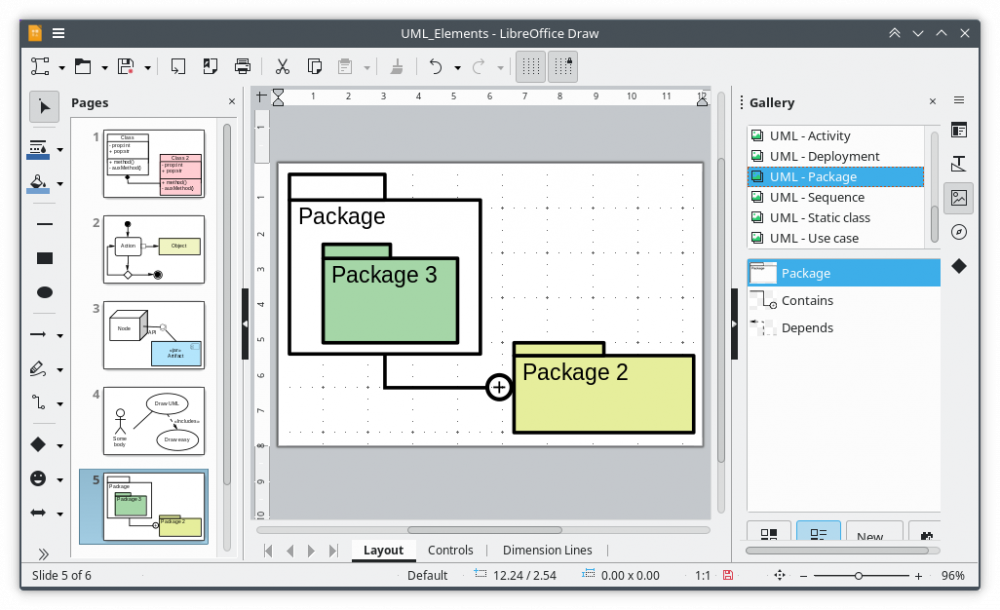Switch to the Dimension Lines tab
Screen dimensions: 1000x610
pyautogui.click(x=547, y=550)
